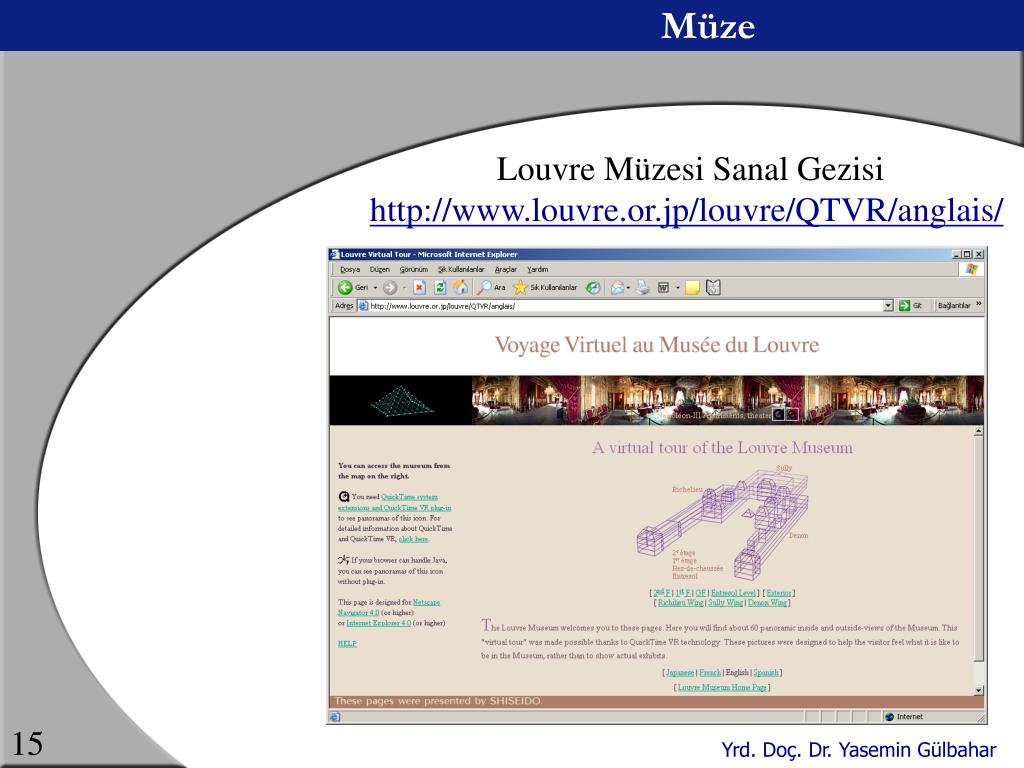Switch to the Spanish language link
The width and height of the screenshot is (1024, 768).
766,672
